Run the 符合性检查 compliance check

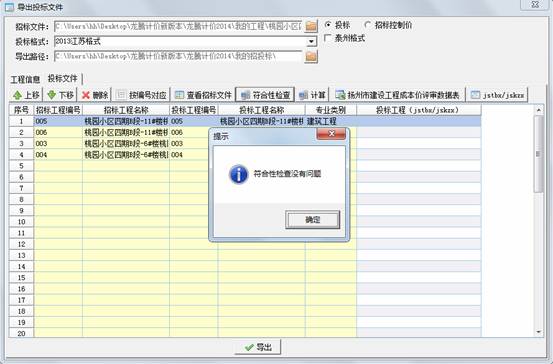click(265, 95)
